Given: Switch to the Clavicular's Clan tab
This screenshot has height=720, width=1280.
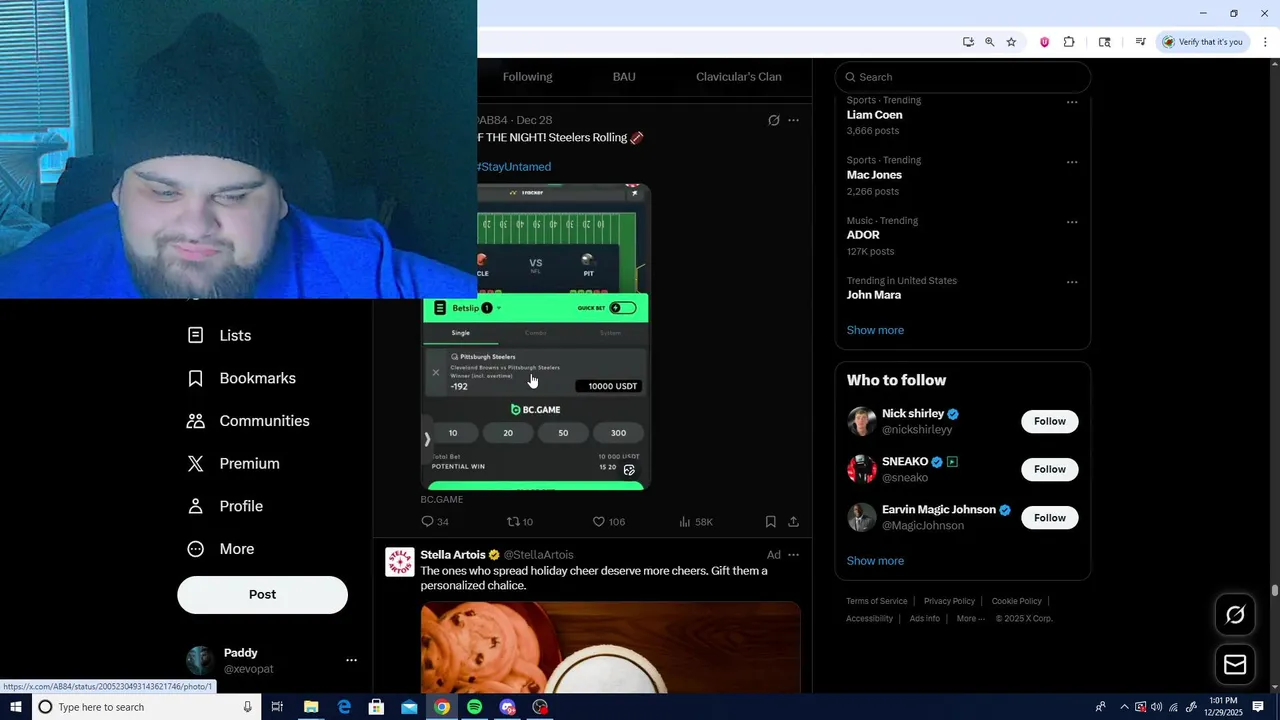Looking at the screenshot, I should click(739, 77).
